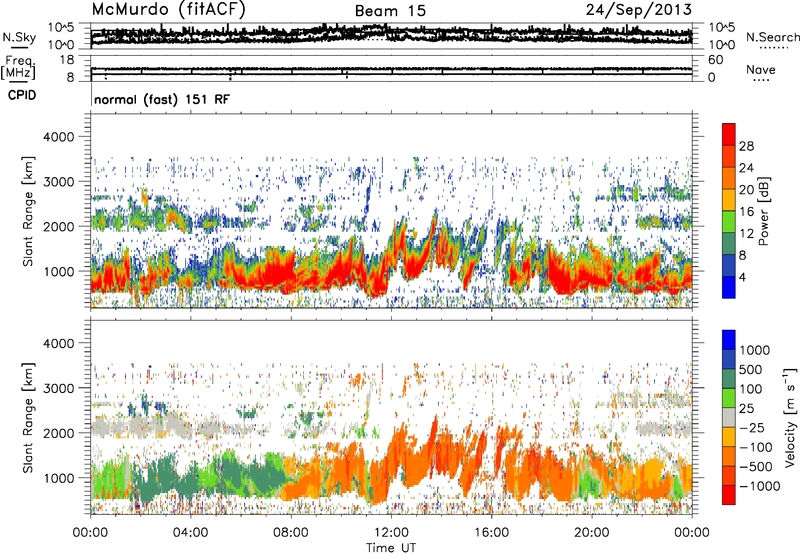Image resolution: width=800 pixels, height=554 pixels.
Task: Click "2000" on the velocity panel axis
Action: 58,433
